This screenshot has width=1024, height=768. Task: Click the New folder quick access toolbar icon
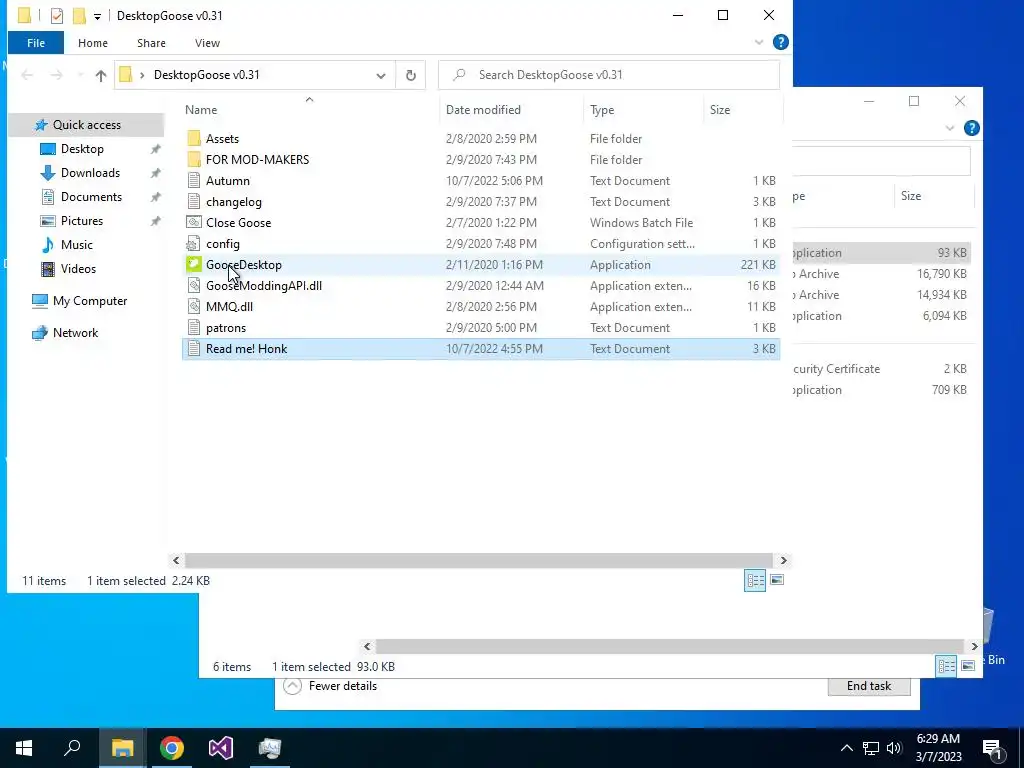click(x=79, y=16)
